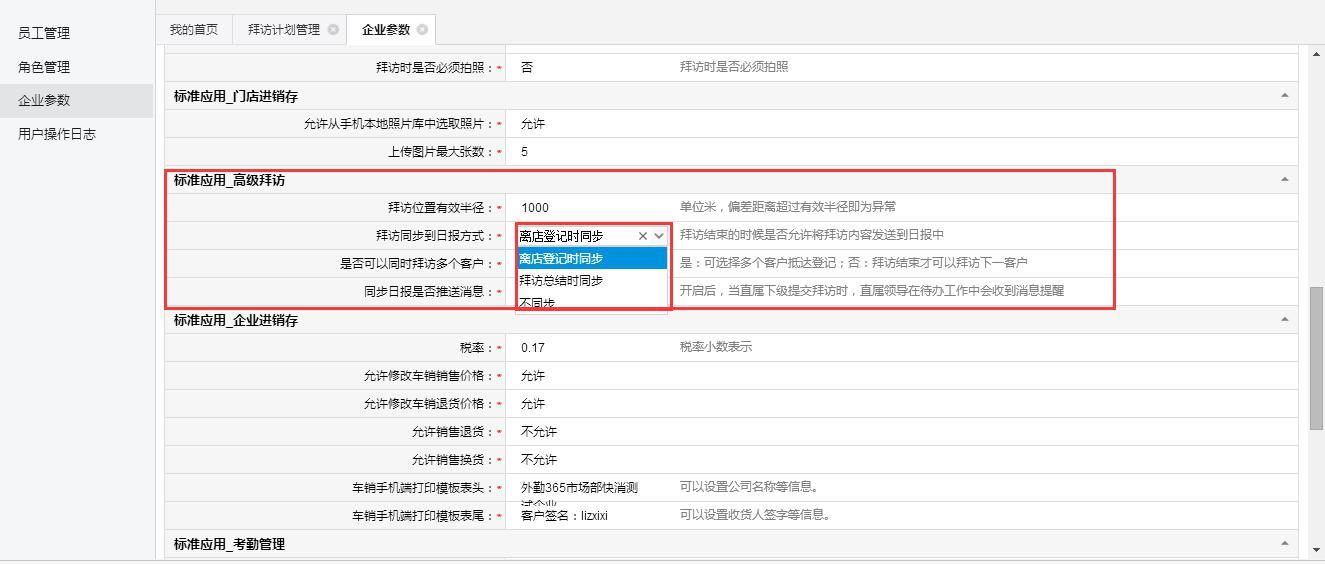Collapse the 标准应用_企业进销存 section
Image resolution: width=1325 pixels, height=564 pixels.
pyautogui.click(x=1284, y=320)
